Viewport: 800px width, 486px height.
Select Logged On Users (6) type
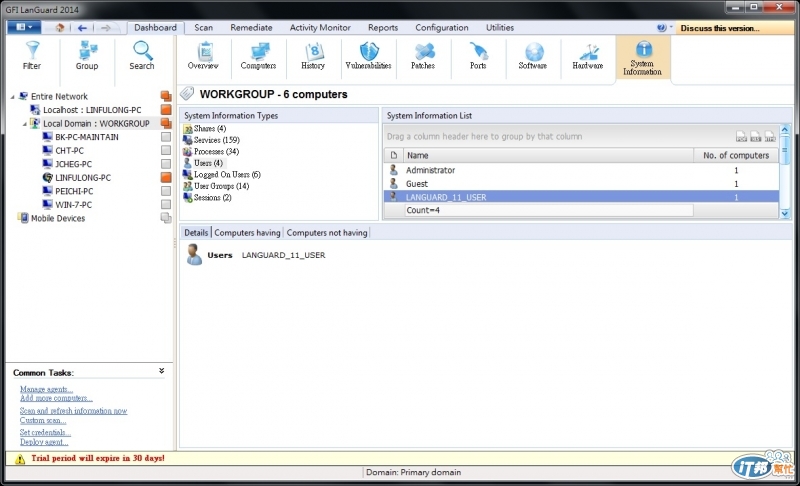227,174
